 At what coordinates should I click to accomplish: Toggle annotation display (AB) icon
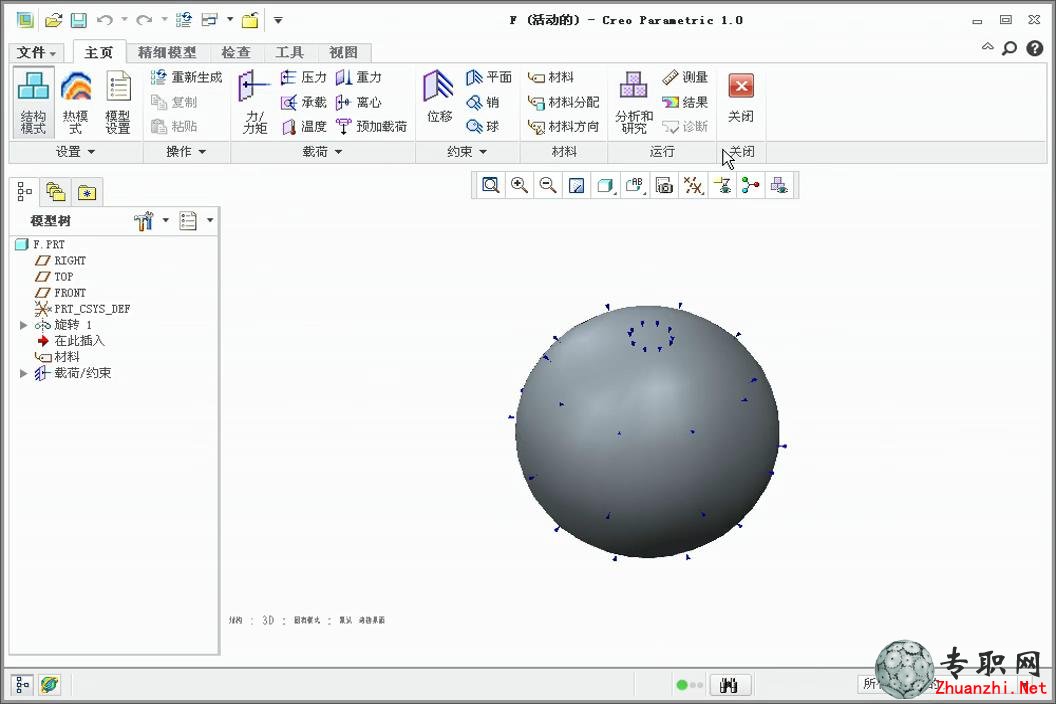[635, 185]
